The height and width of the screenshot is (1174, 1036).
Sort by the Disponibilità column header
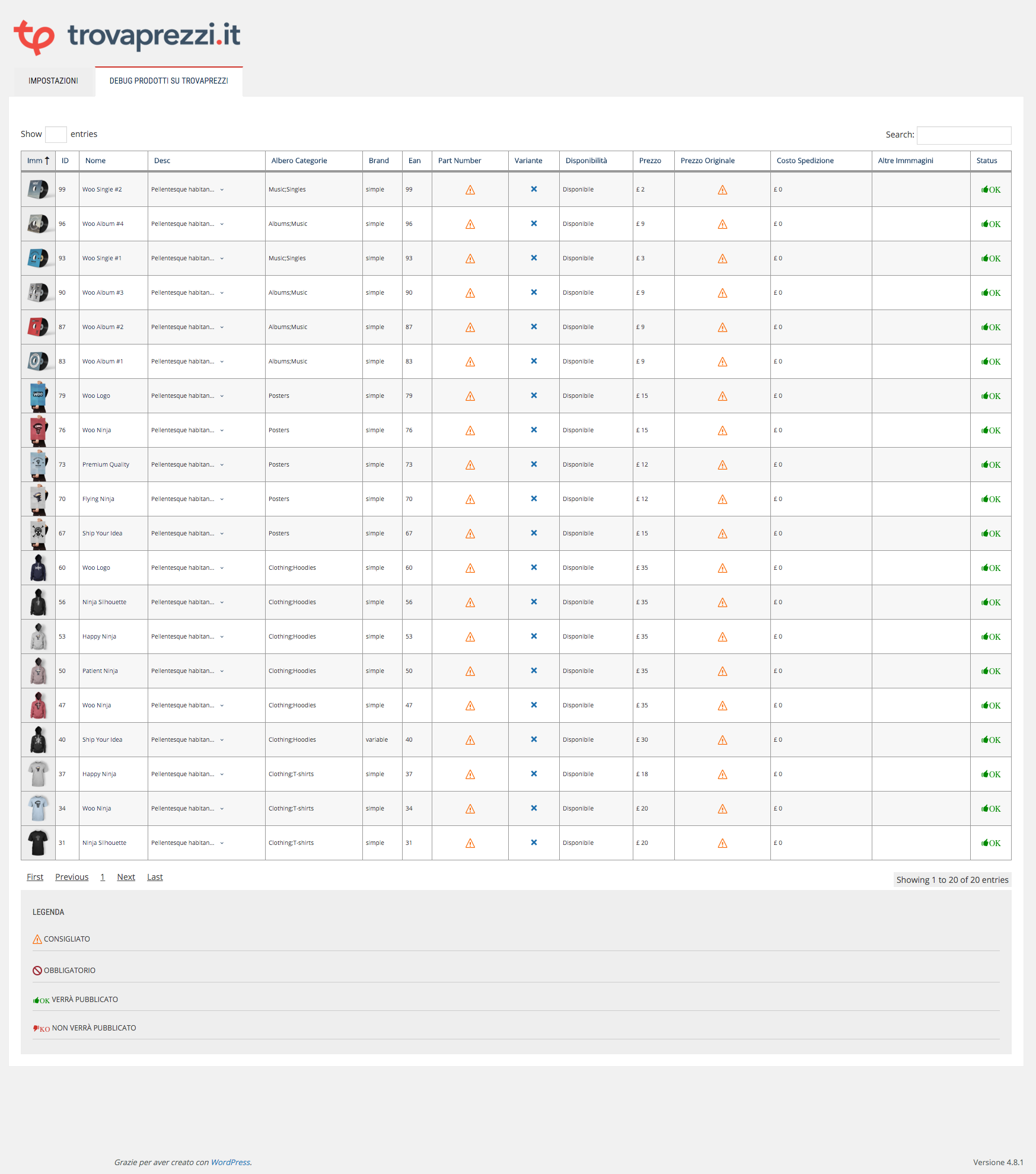[x=596, y=161]
